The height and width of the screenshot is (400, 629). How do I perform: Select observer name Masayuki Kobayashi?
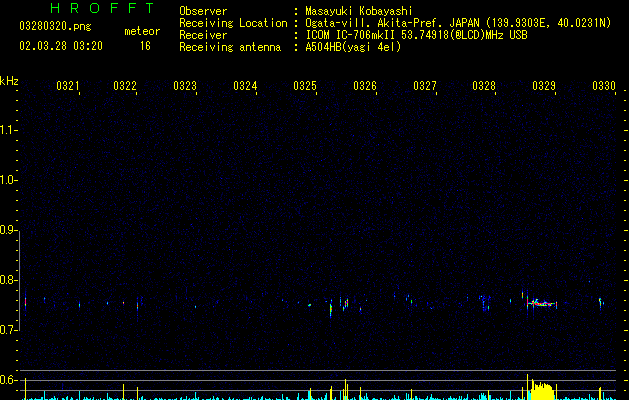[359, 11]
